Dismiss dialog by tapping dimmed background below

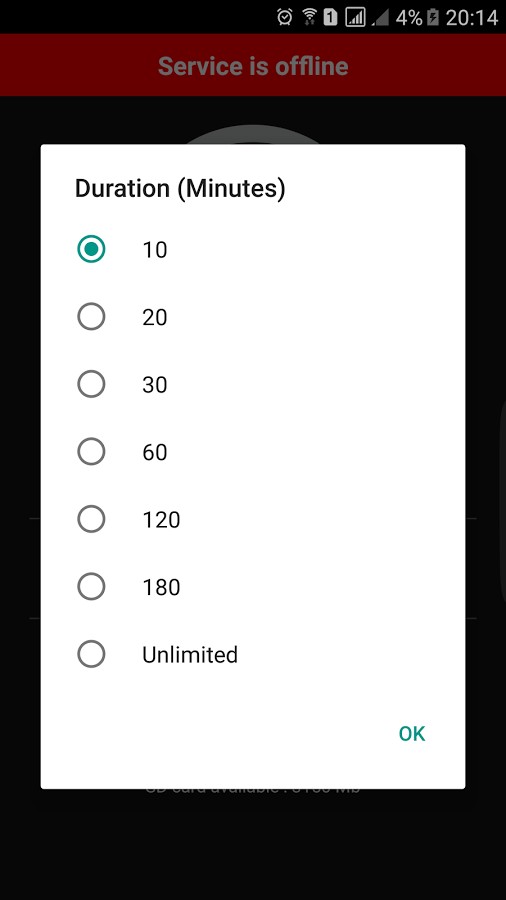click(x=253, y=844)
